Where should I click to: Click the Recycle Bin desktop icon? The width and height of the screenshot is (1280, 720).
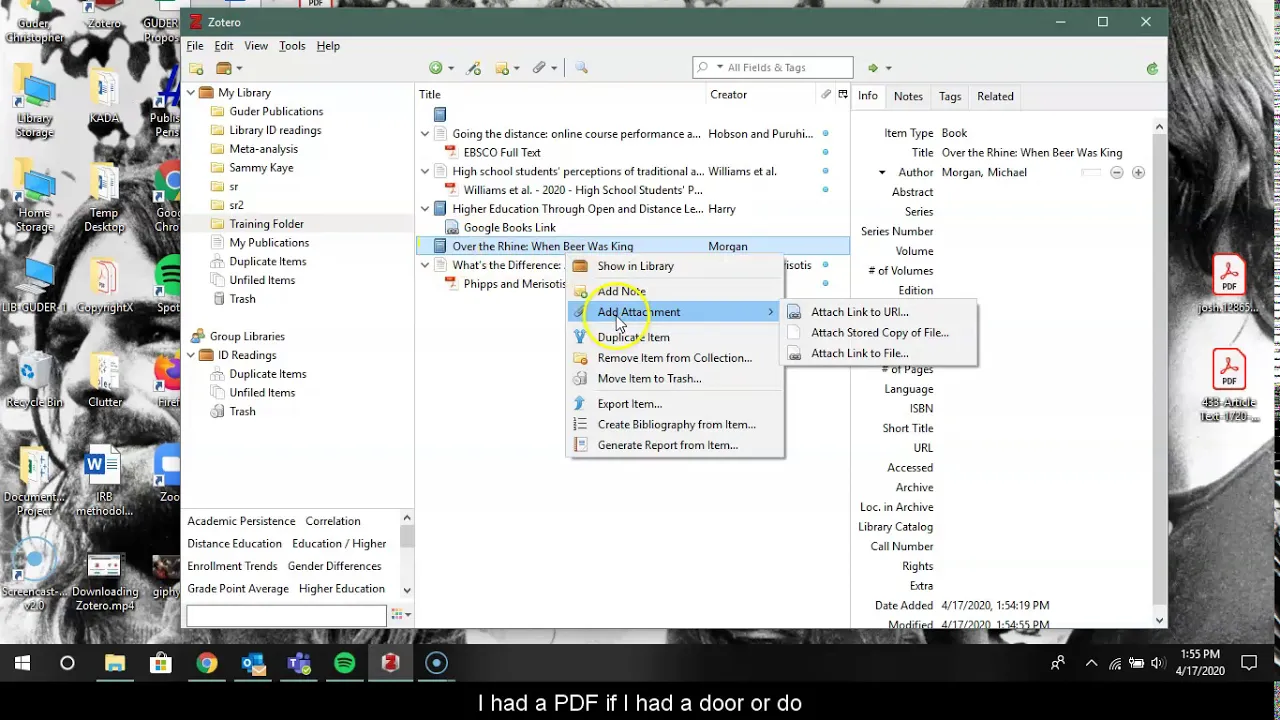(34, 380)
